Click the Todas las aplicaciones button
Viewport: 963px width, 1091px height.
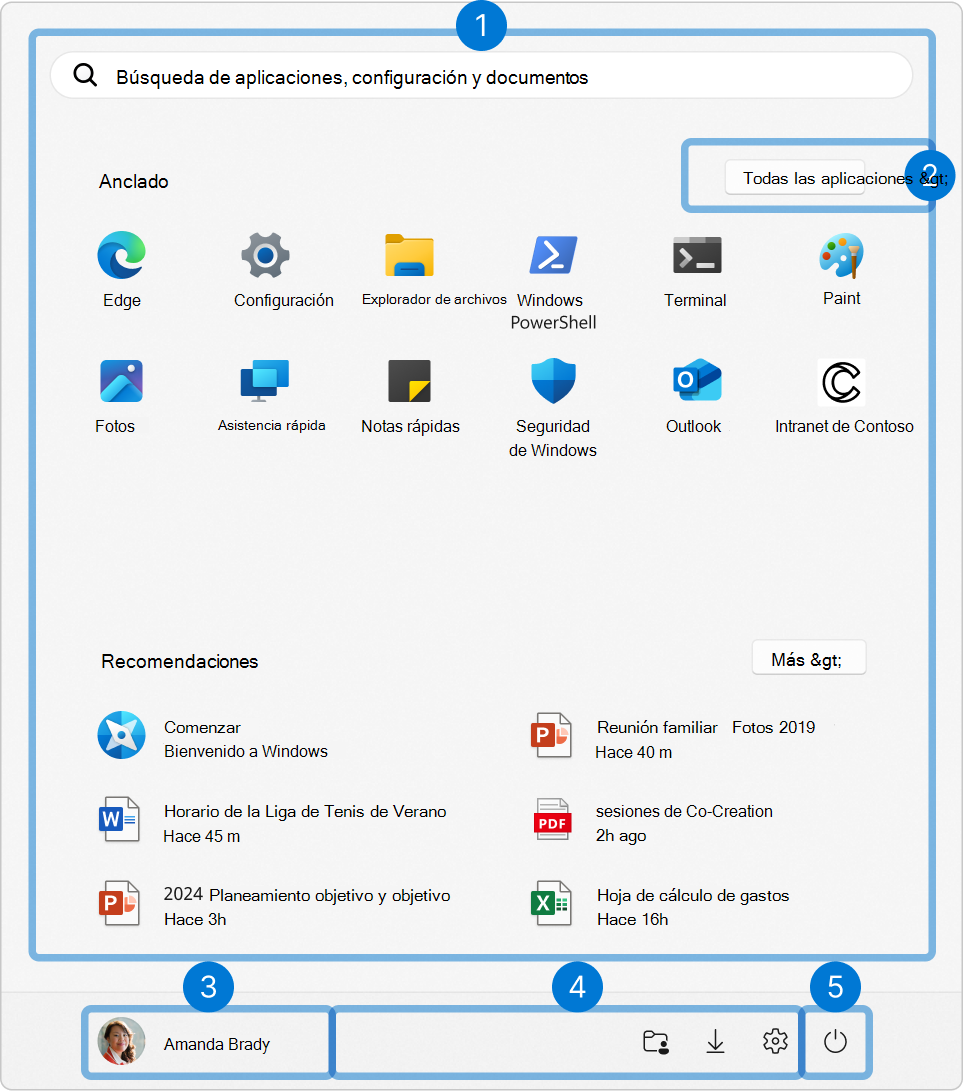point(795,177)
